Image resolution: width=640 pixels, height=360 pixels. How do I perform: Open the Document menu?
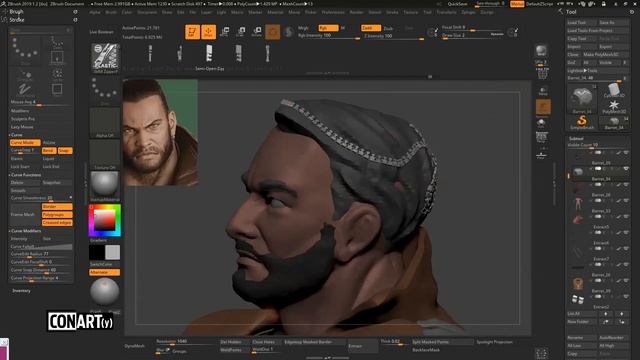click(147, 12)
